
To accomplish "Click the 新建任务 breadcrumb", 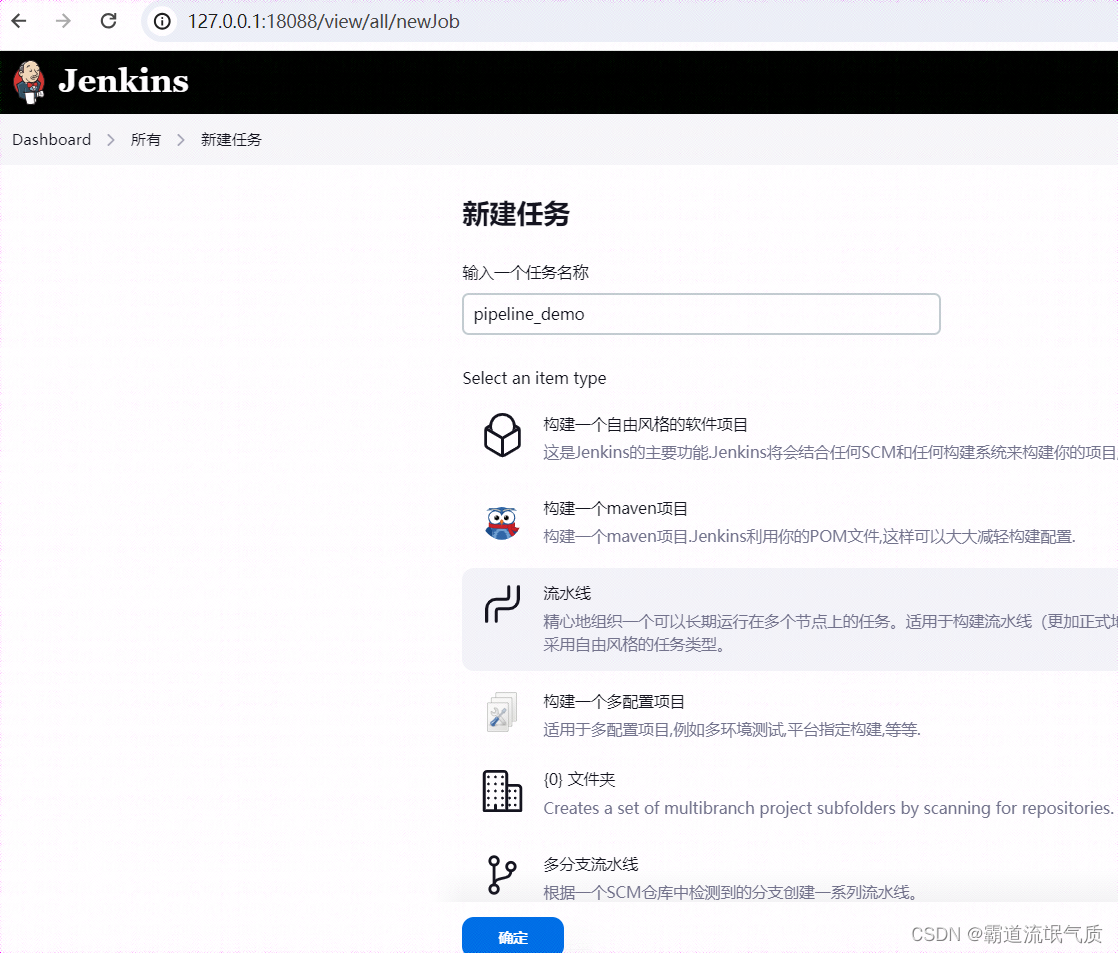I will (231, 140).
